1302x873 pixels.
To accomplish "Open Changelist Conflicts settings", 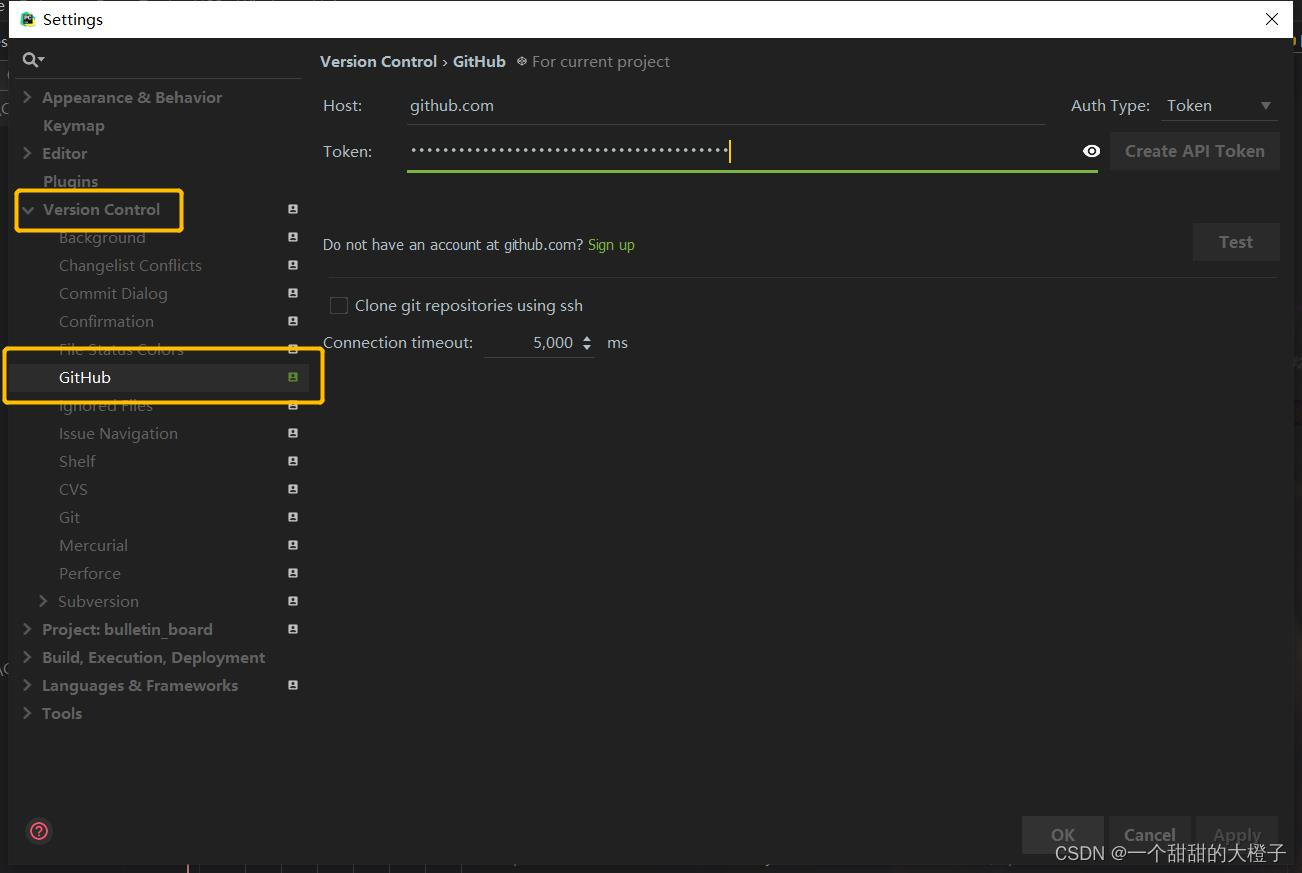I will [x=130, y=265].
